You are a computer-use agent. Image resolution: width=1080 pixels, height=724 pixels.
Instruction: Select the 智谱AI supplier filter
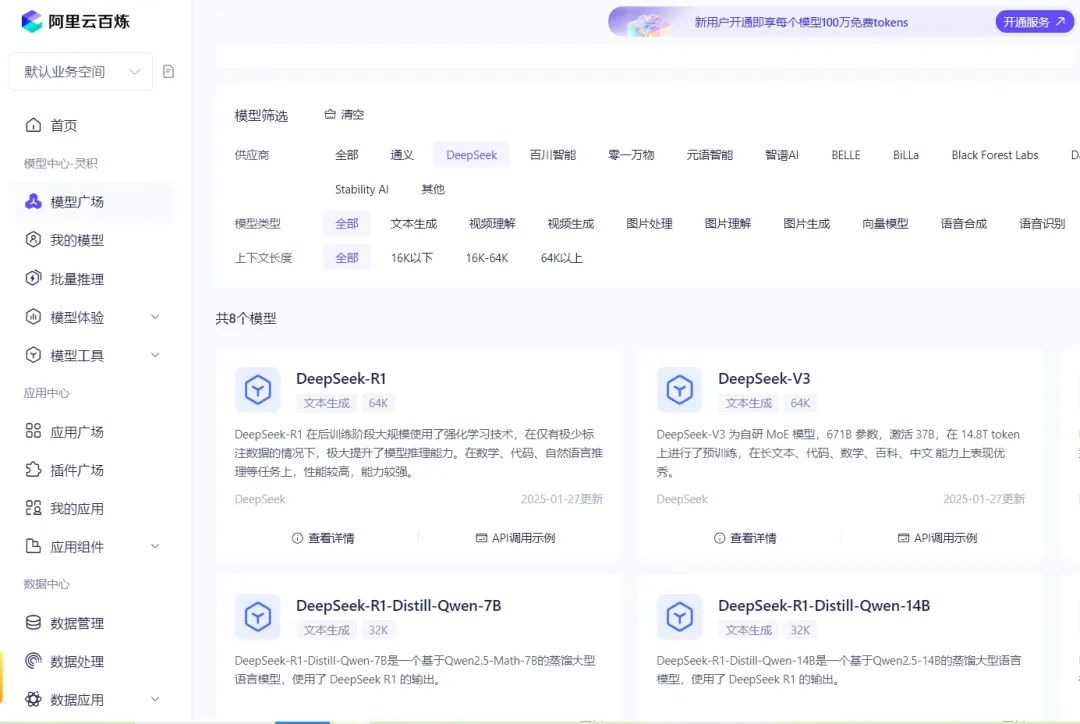pyautogui.click(x=782, y=155)
